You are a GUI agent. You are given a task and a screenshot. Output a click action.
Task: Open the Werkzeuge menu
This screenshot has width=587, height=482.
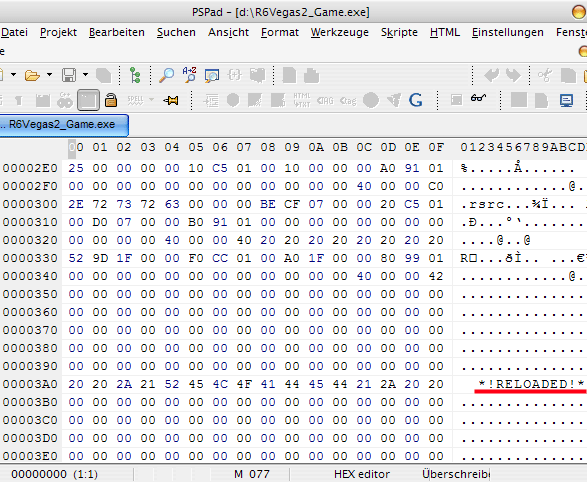[340, 33]
